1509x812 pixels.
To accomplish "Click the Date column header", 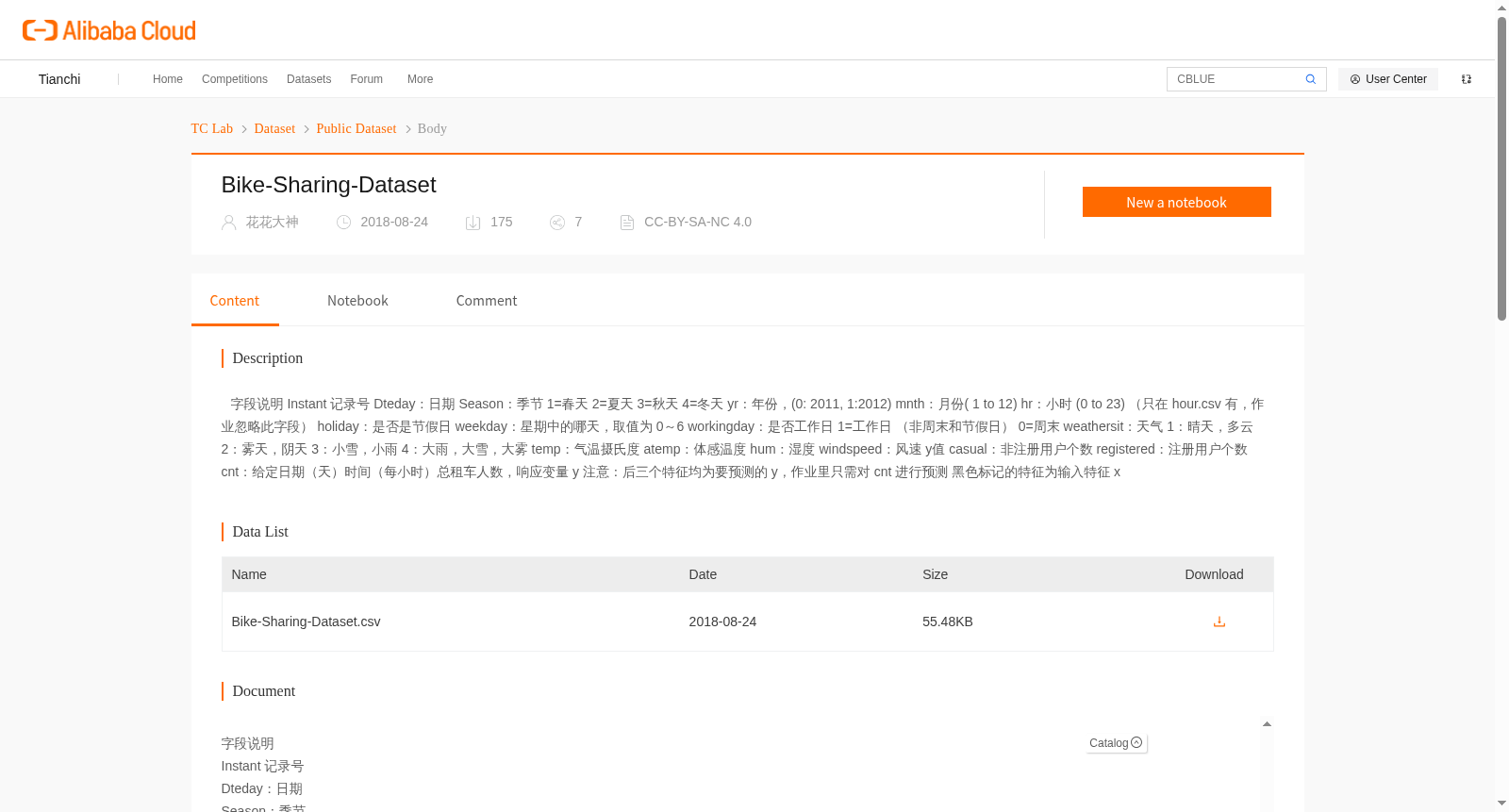I will click(x=703, y=574).
